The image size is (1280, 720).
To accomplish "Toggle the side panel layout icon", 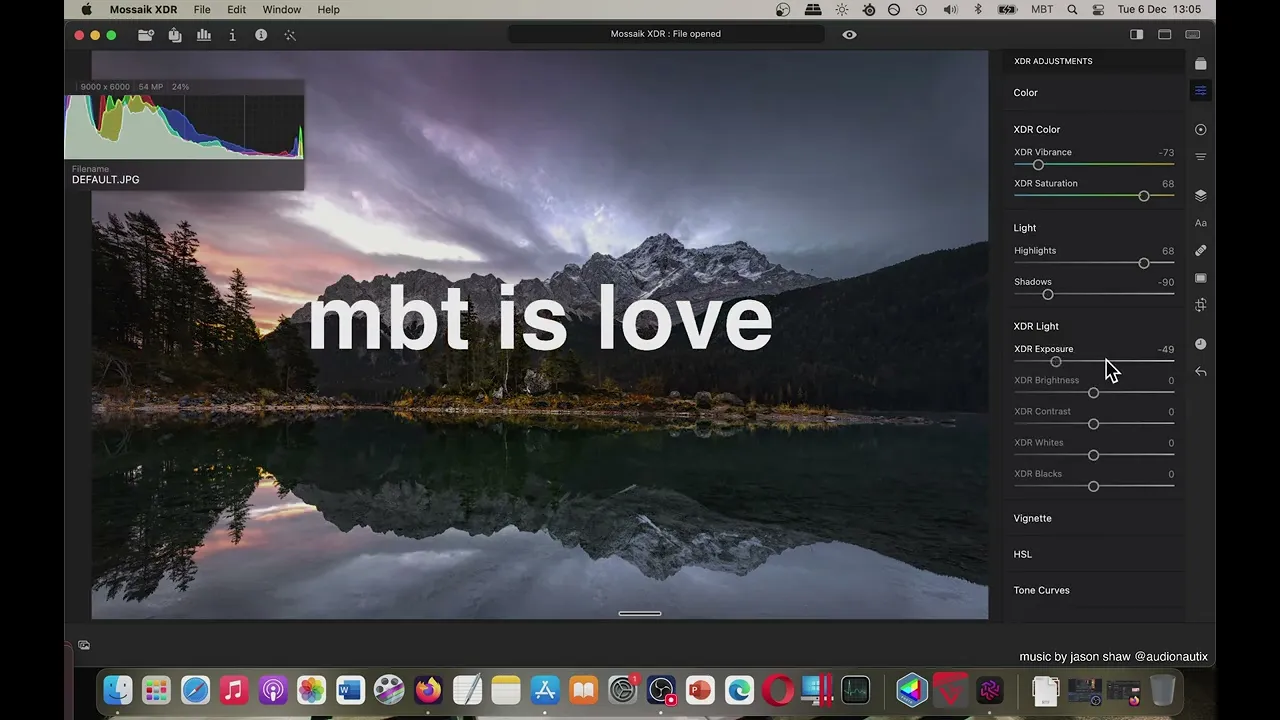I will 1137,35.
